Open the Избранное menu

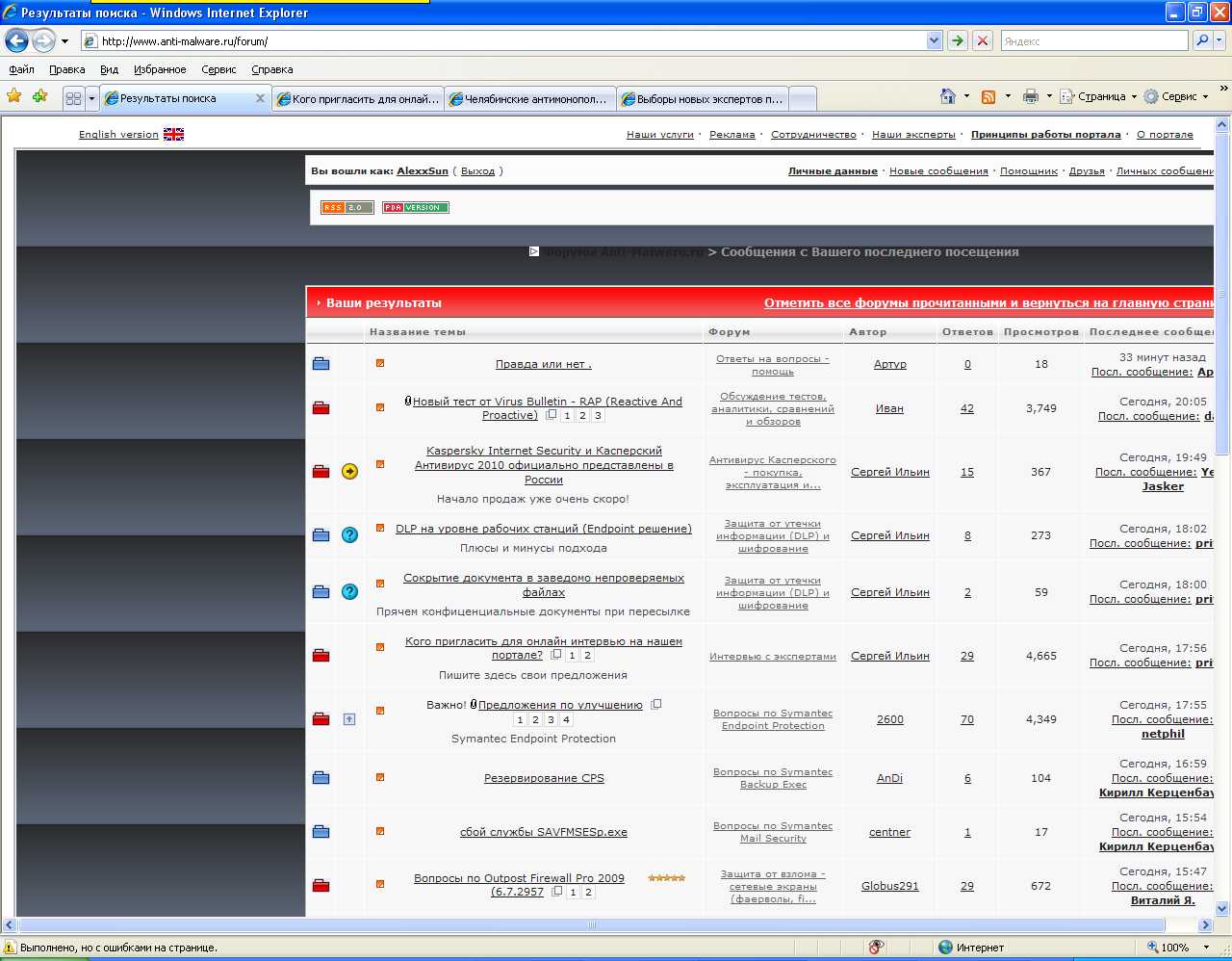tap(160, 69)
